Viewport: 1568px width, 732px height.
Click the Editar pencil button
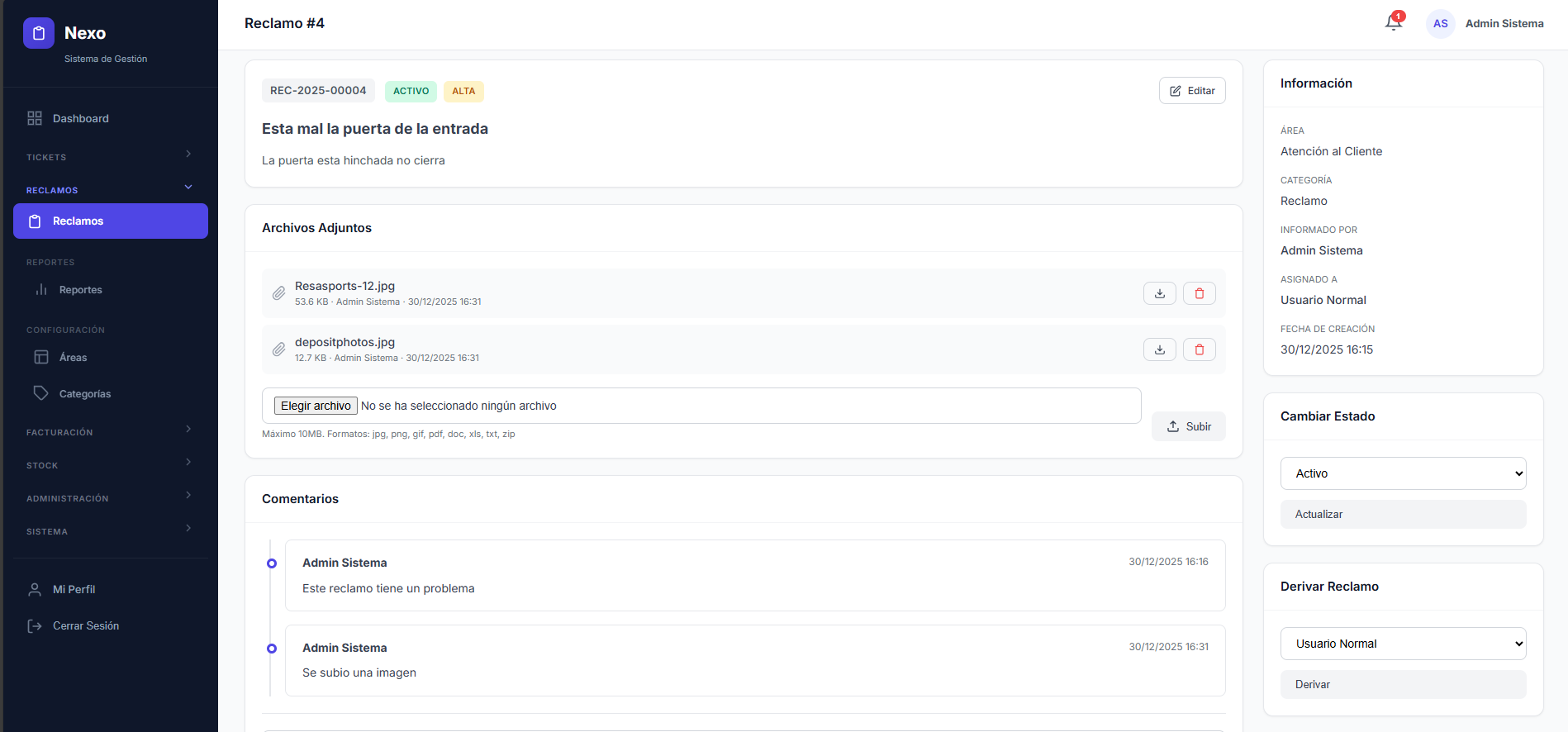[1191, 91]
